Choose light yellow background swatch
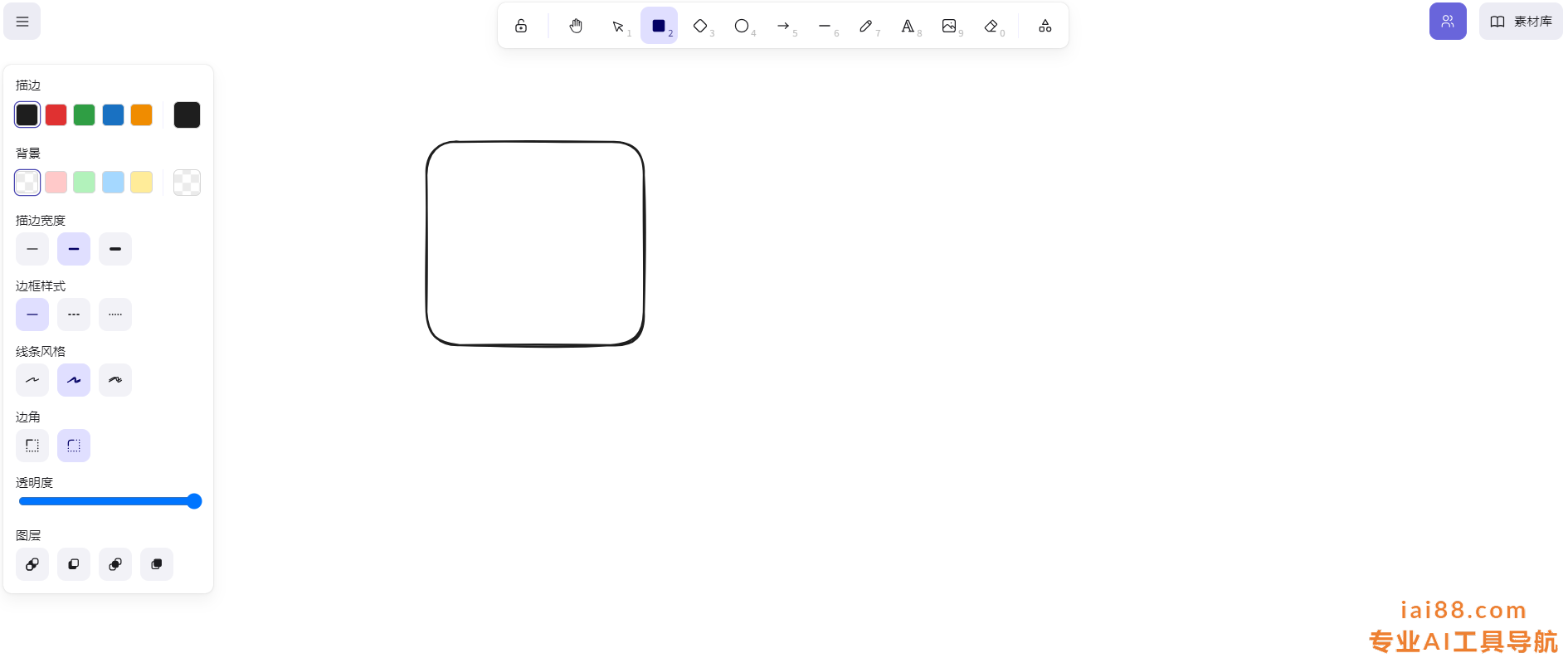Screen dimensions: 1568x663 point(141,182)
